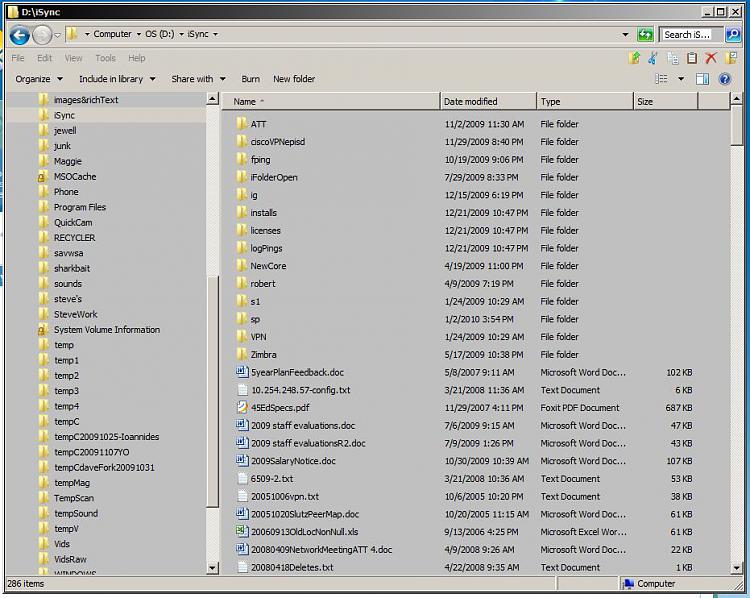Open the File menu
The image size is (750, 598).
(18, 58)
